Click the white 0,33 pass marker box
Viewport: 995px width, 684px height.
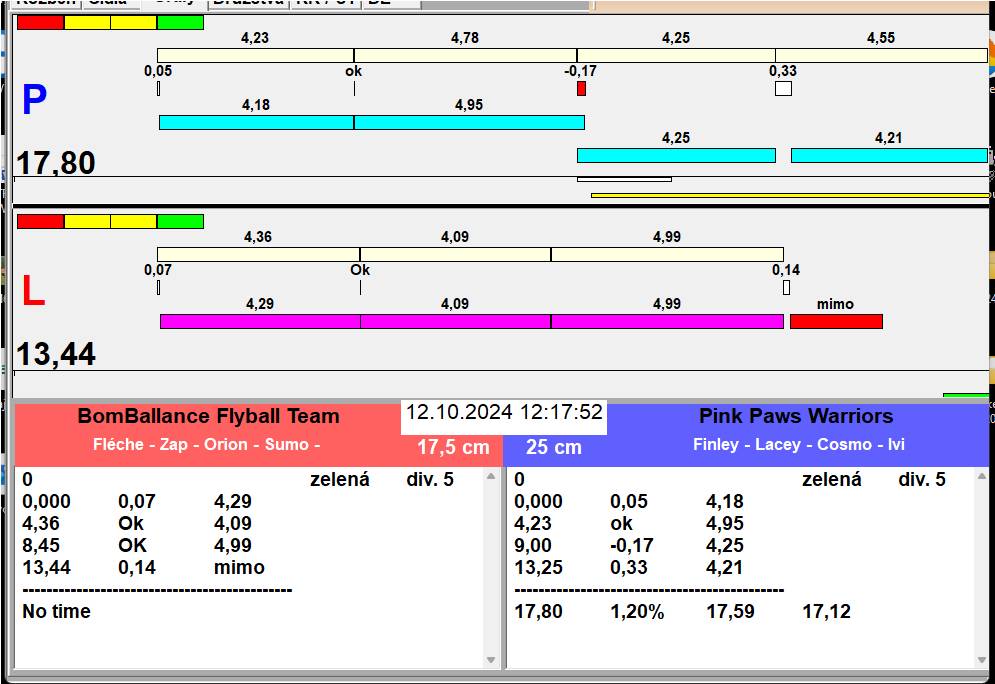tap(783, 88)
